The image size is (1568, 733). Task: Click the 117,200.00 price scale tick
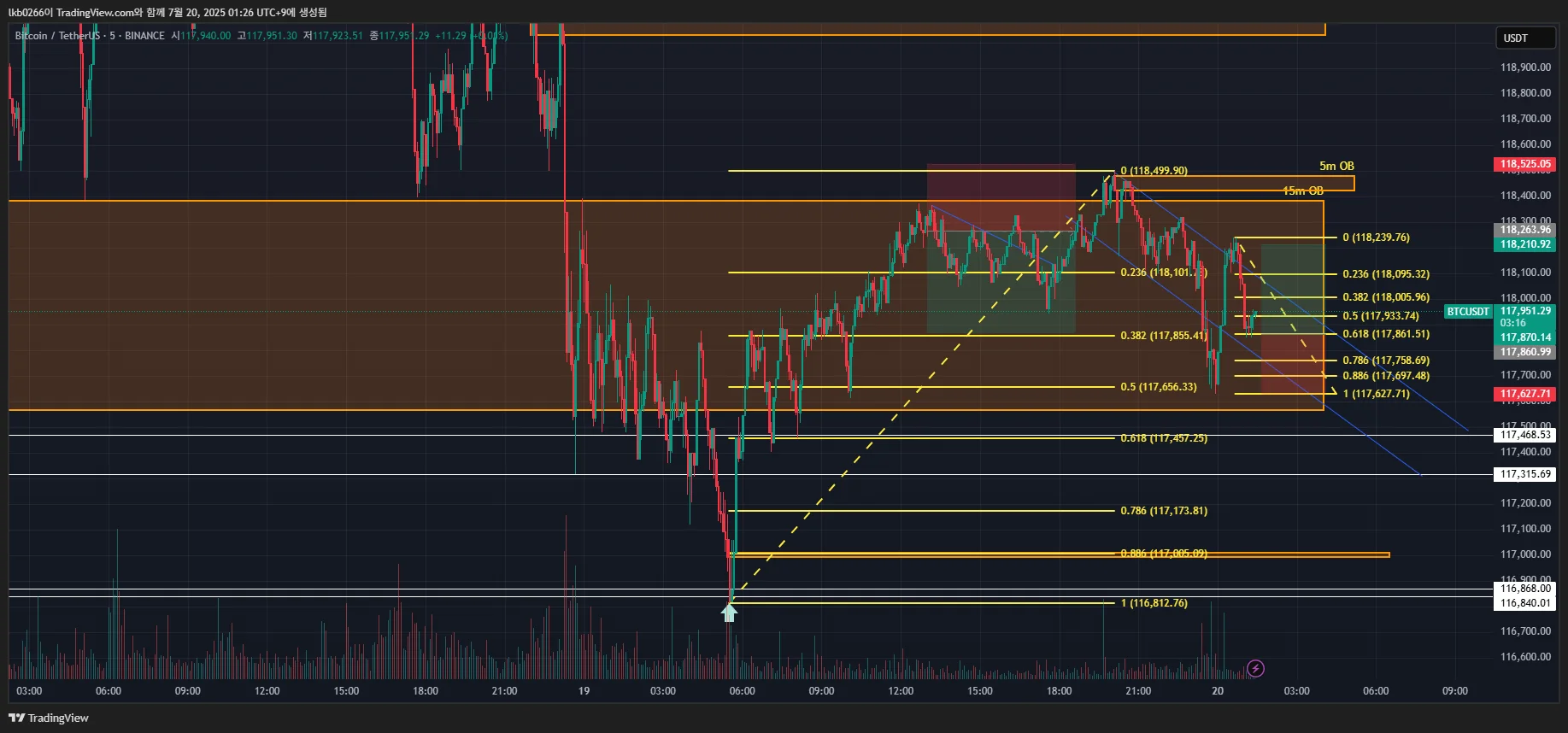click(x=1525, y=503)
